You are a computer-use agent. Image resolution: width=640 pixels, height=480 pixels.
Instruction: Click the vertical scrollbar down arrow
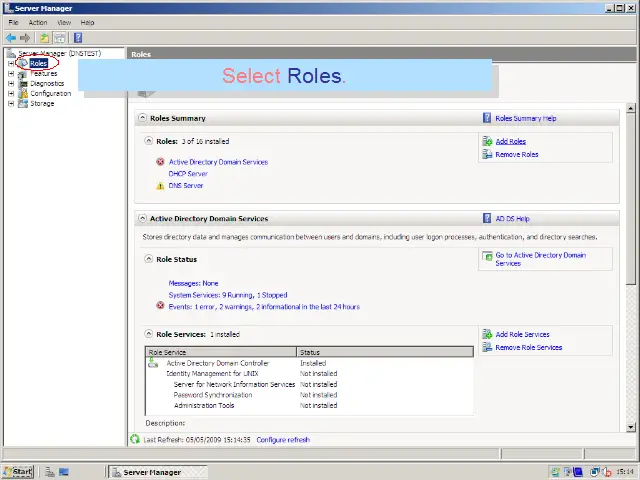(631, 427)
